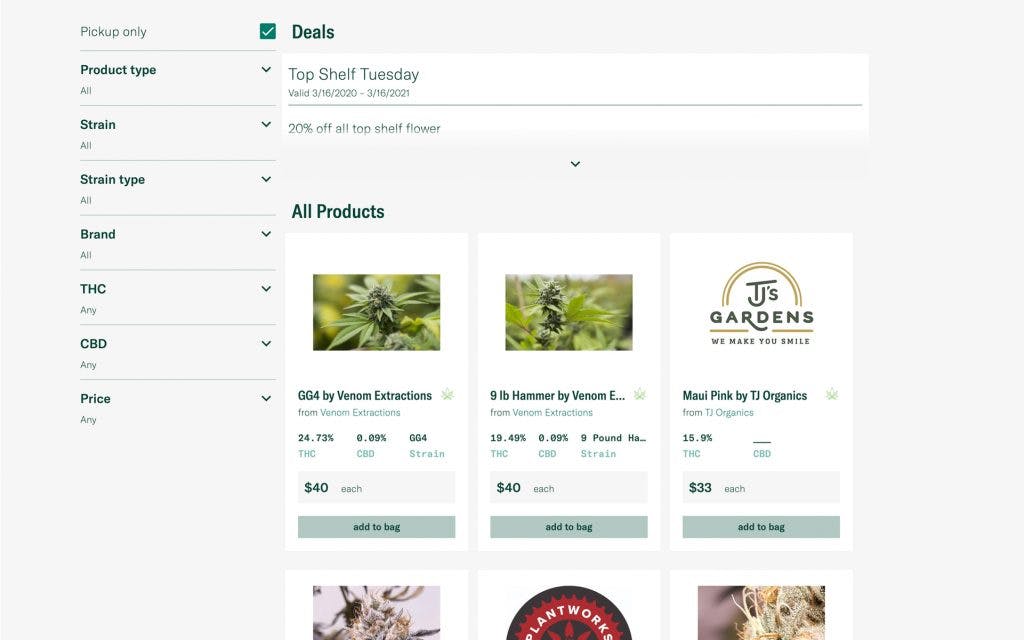Screen dimensions: 1024x640
Task: Expand the THC filter
Action: [x=265, y=288]
